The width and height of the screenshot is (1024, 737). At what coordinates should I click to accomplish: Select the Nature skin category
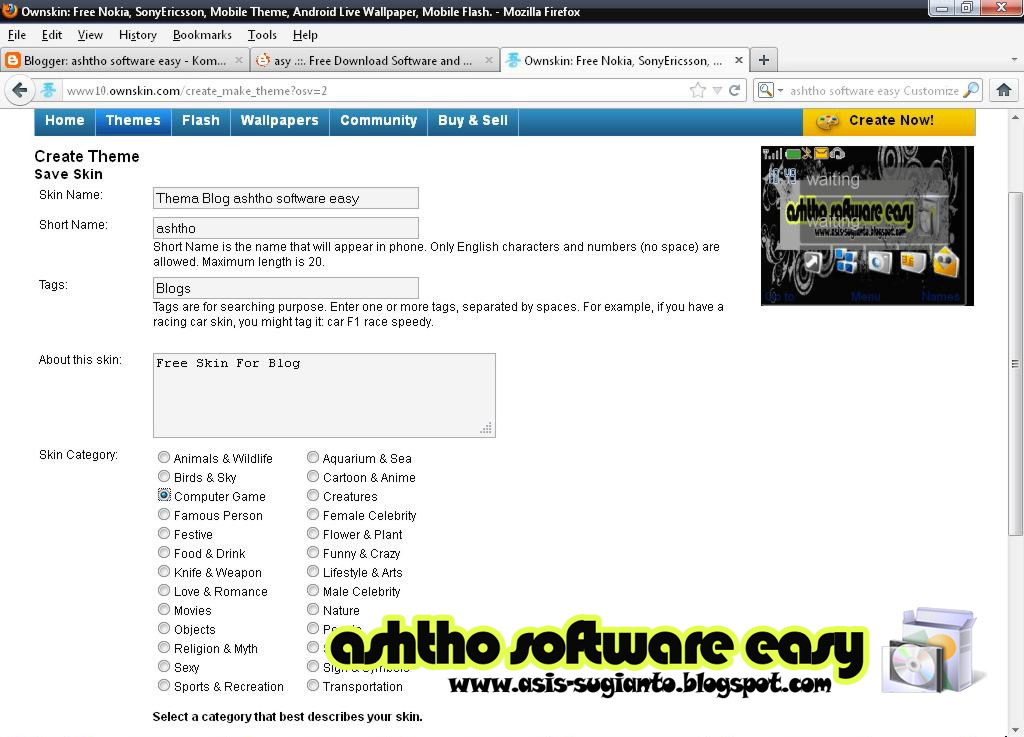click(313, 610)
